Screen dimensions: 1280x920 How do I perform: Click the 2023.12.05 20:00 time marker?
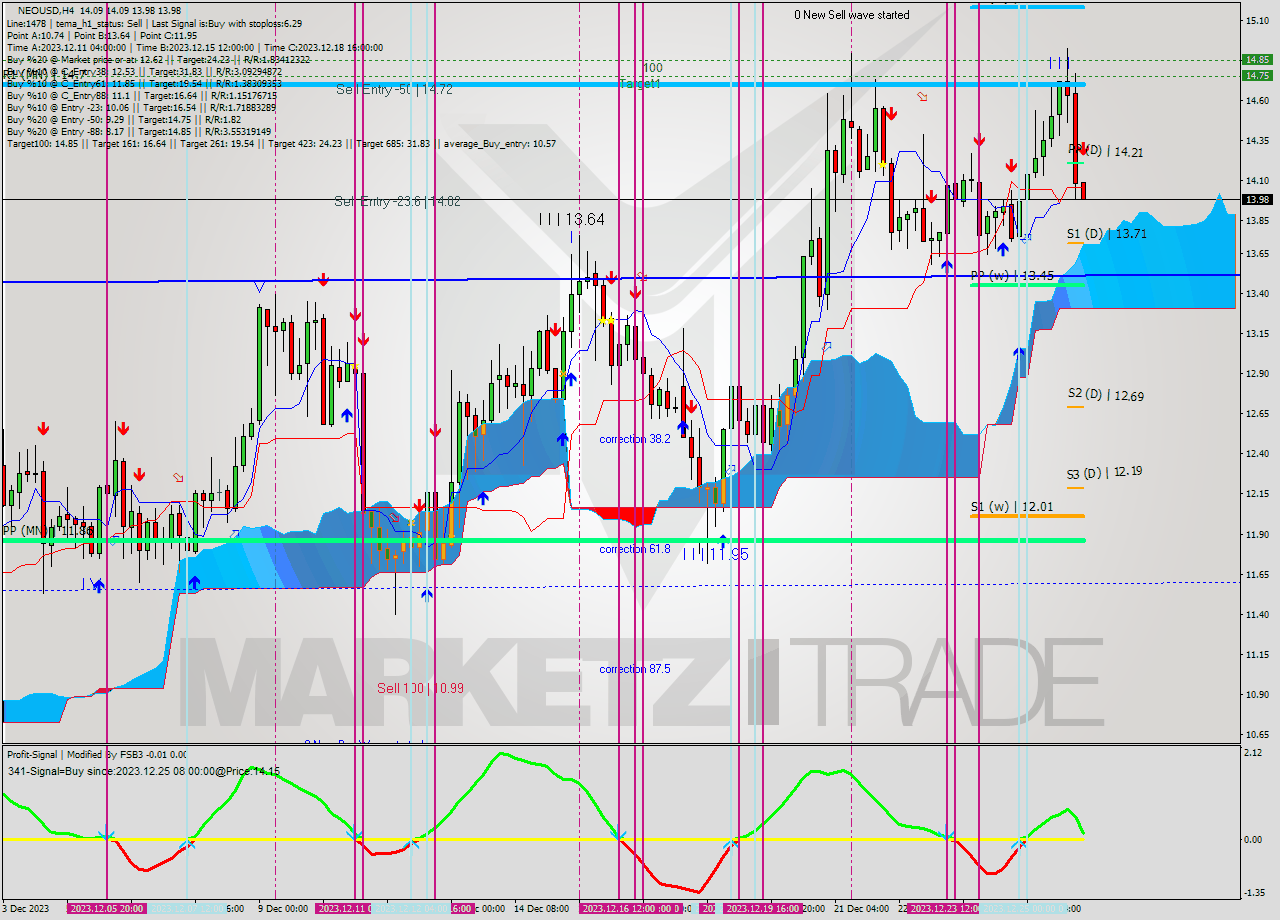click(107, 909)
